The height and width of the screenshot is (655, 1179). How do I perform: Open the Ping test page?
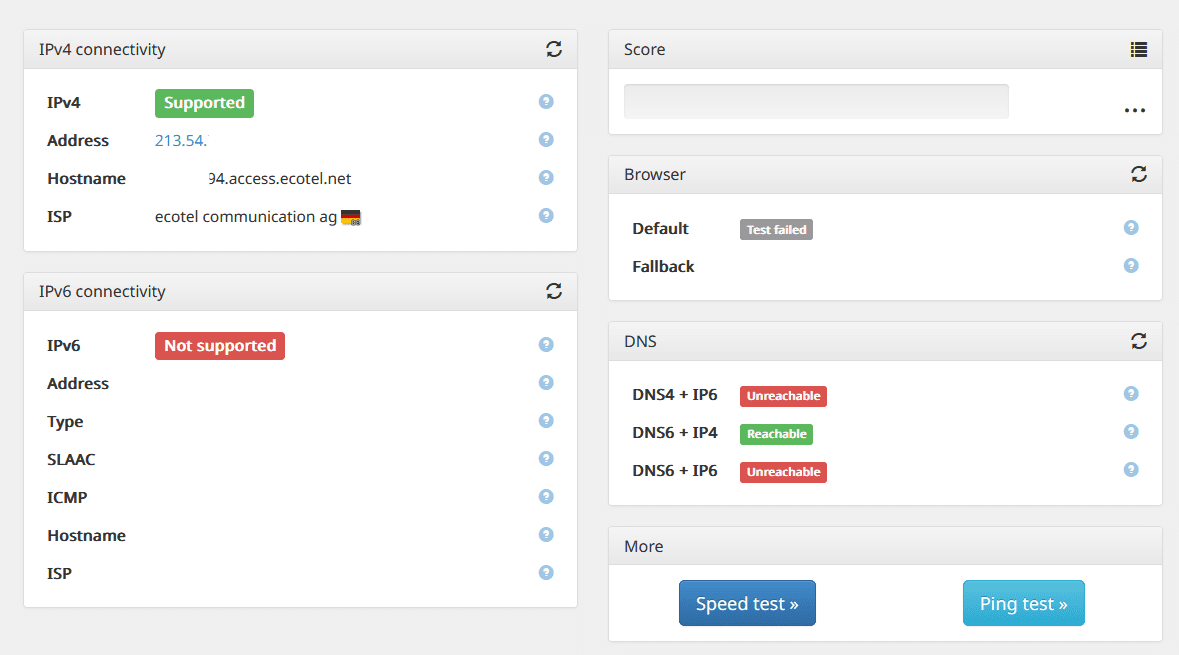pyautogui.click(x=1023, y=603)
